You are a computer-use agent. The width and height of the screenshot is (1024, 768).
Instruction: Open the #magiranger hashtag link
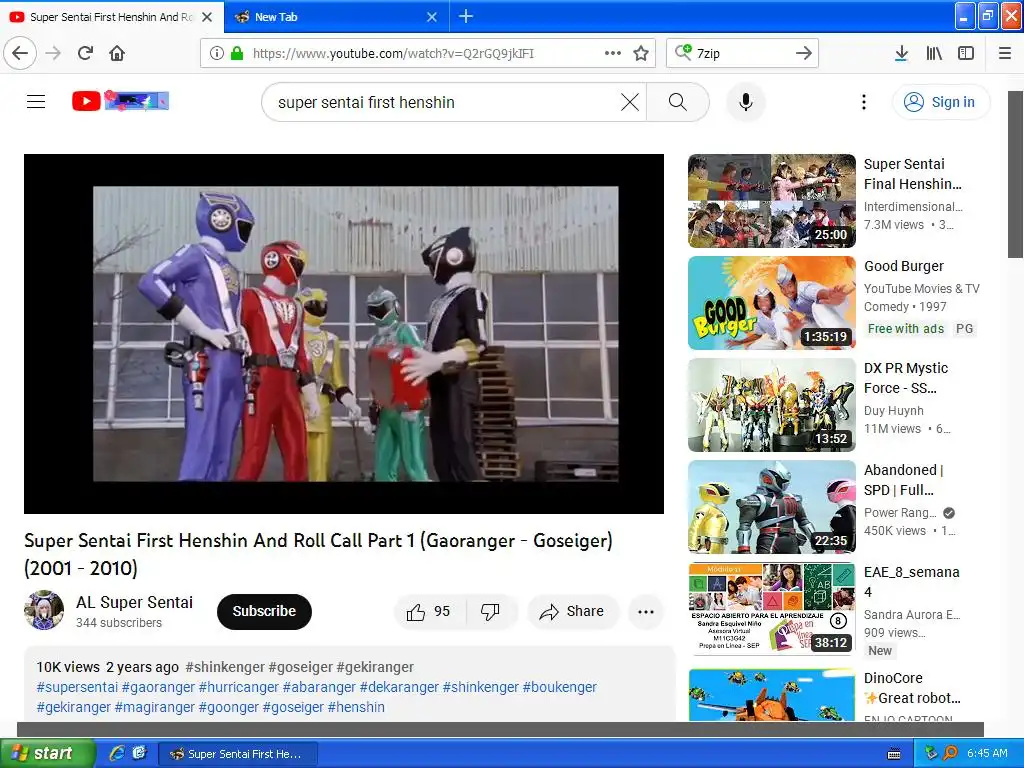[155, 707]
